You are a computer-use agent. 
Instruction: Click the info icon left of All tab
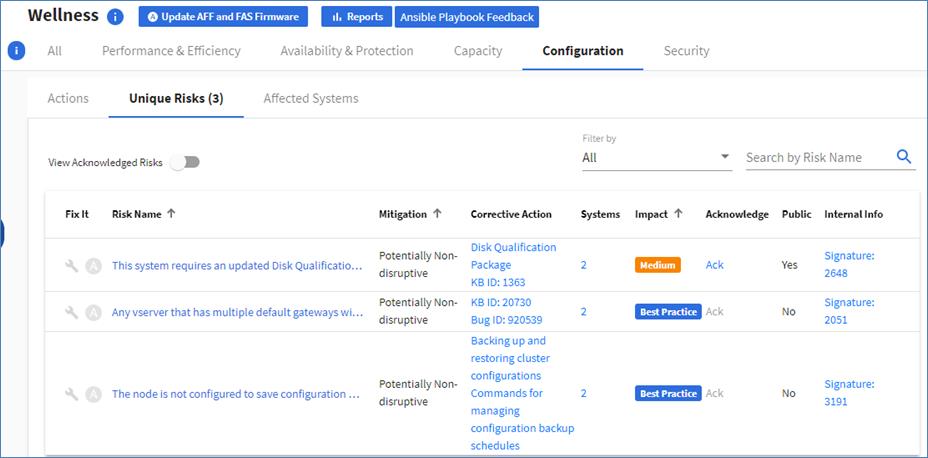(16, 51)
